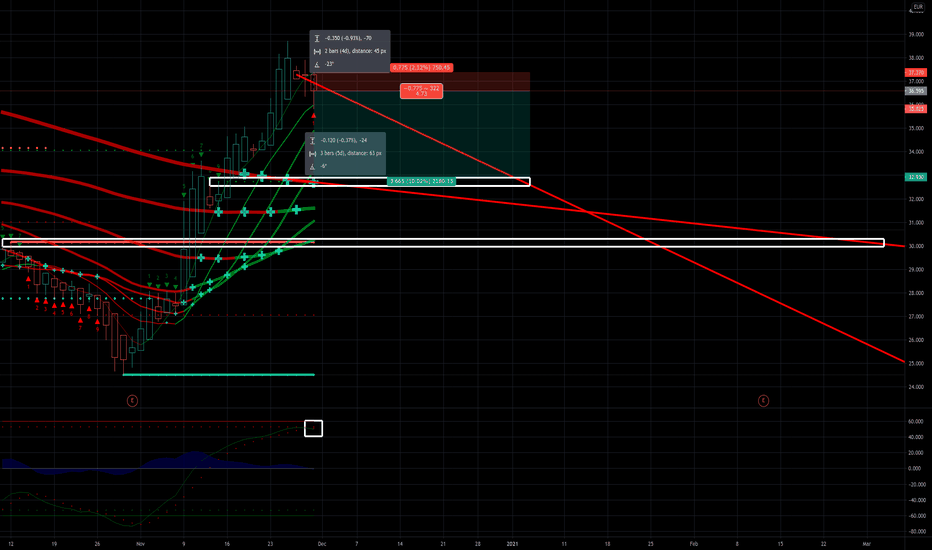
Task: Click date label '26' on time axis
Action: (x=97, y=543)
